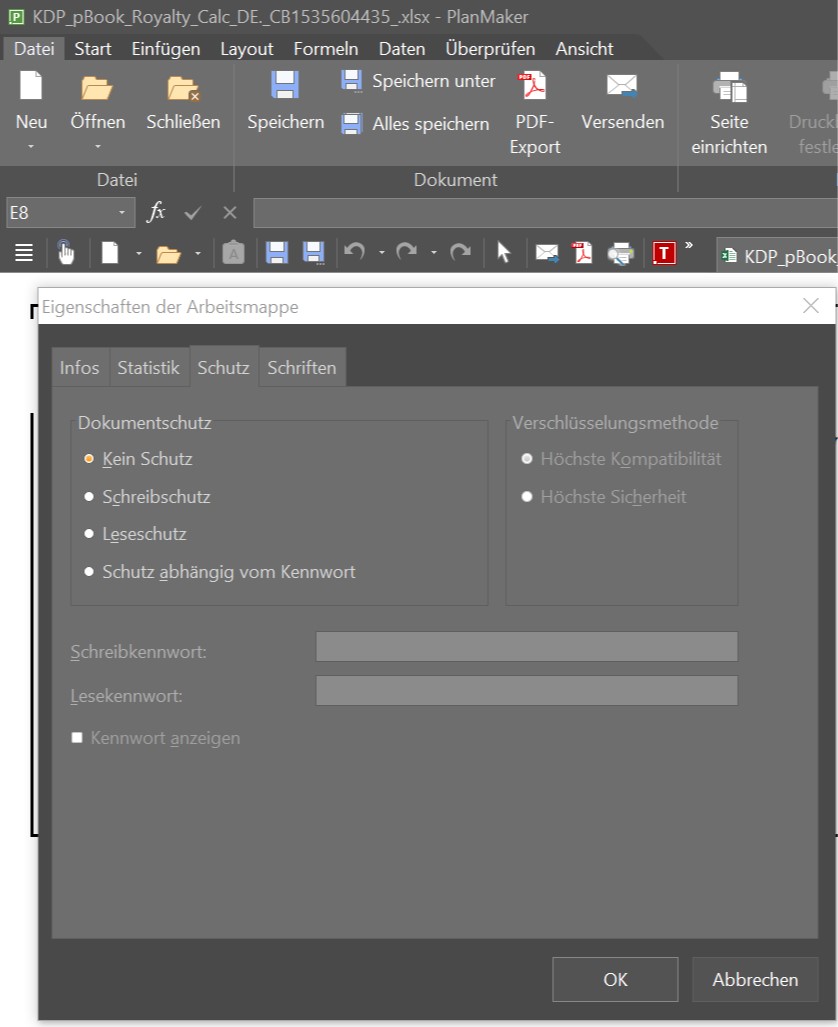Click the print preview icon in the quick toolbar
Screen dimensions: 838x1027
click(x=620, y=253)
